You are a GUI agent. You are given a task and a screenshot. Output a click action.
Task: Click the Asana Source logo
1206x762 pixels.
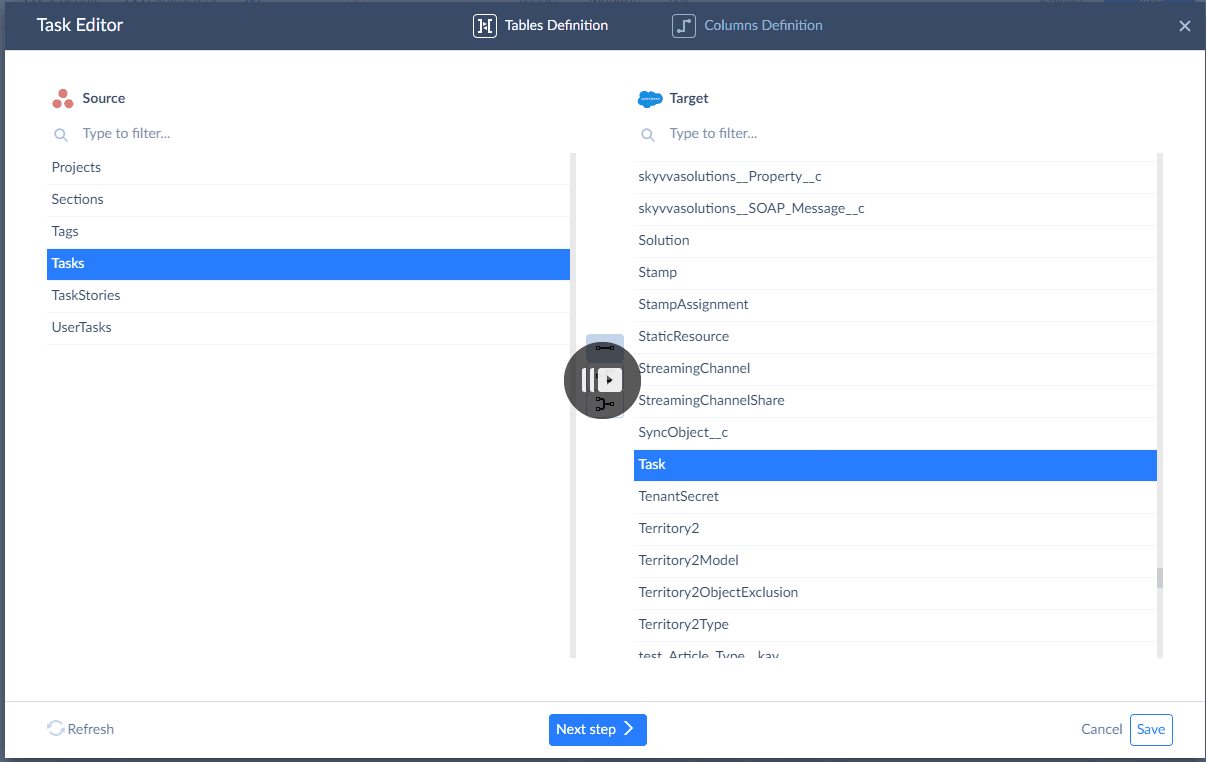(63, 99)
